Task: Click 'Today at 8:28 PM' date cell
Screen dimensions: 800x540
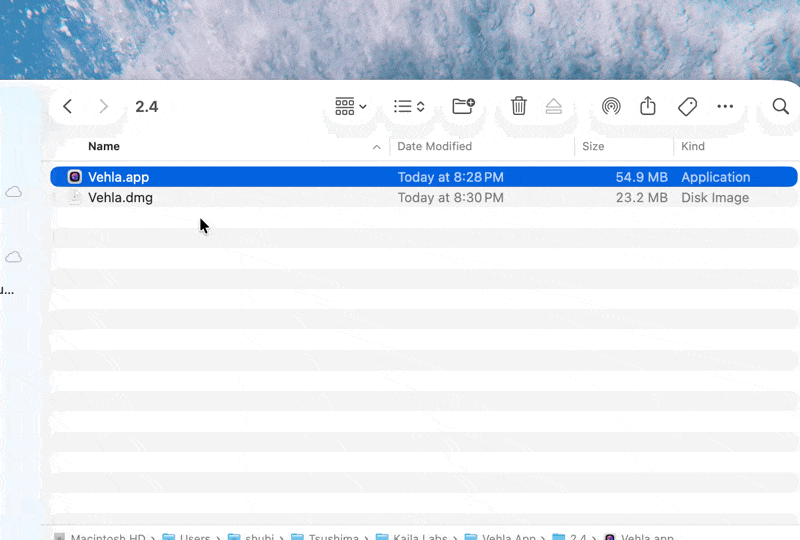Action: coord(451,177)
